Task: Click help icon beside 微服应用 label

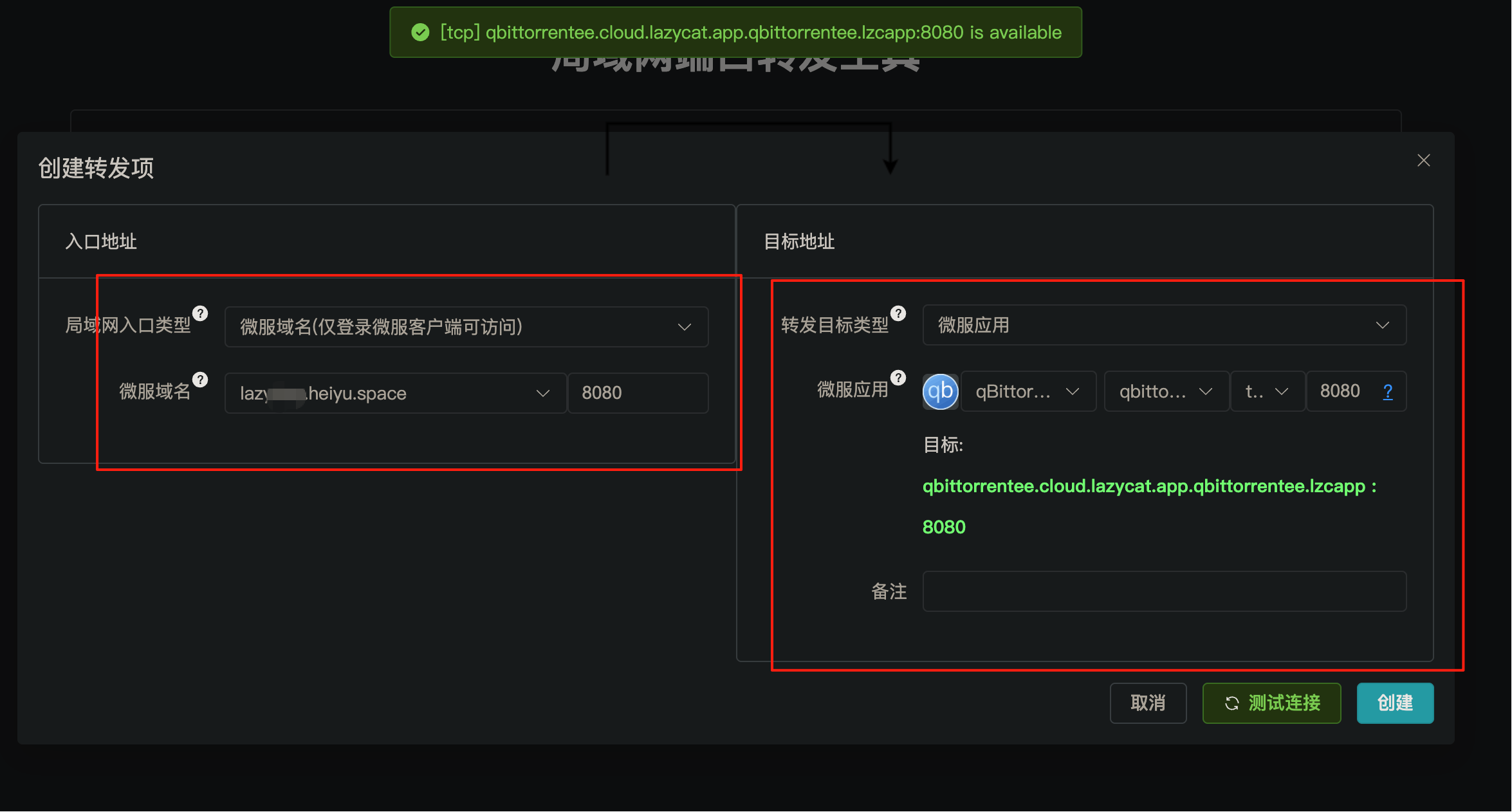Action: [x=898, y=378]
